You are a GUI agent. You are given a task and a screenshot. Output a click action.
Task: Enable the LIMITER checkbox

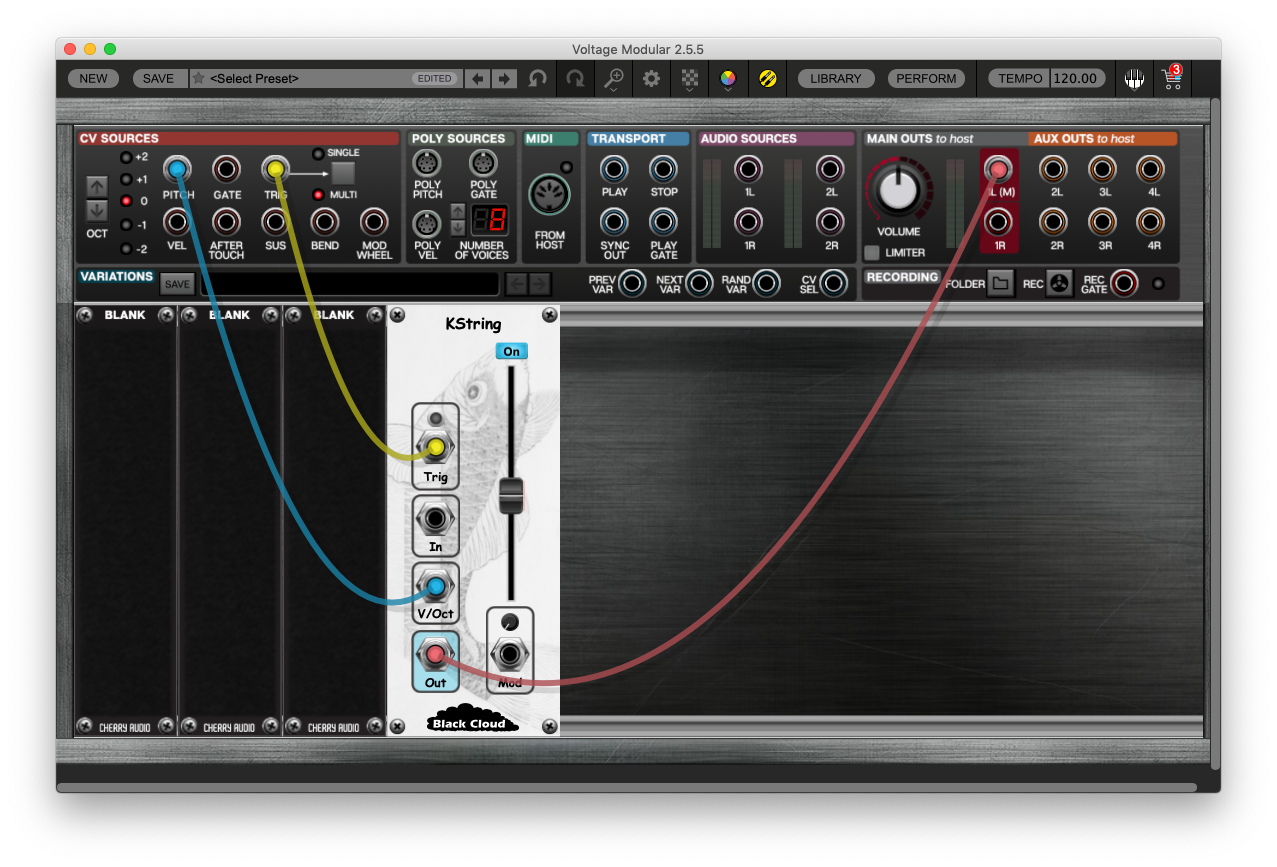click(873, 253)
